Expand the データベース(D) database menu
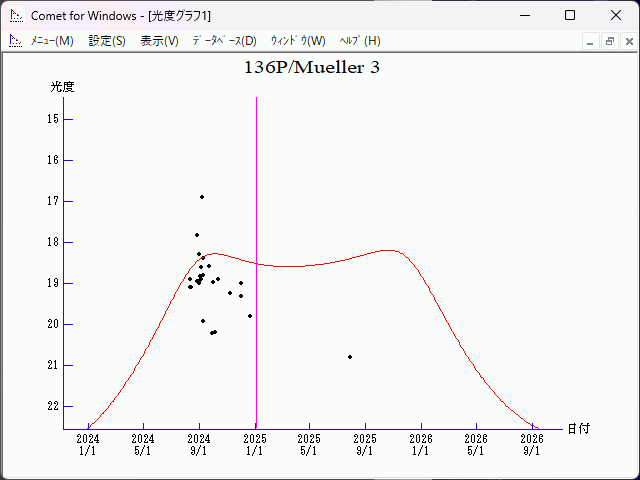640x480 pixels. click(224, 41)
